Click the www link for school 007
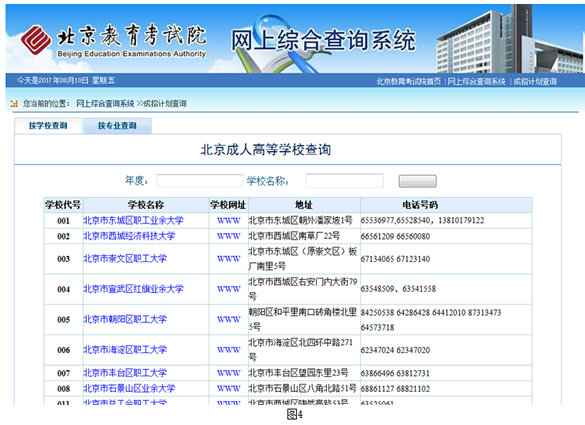 [229, 373]
